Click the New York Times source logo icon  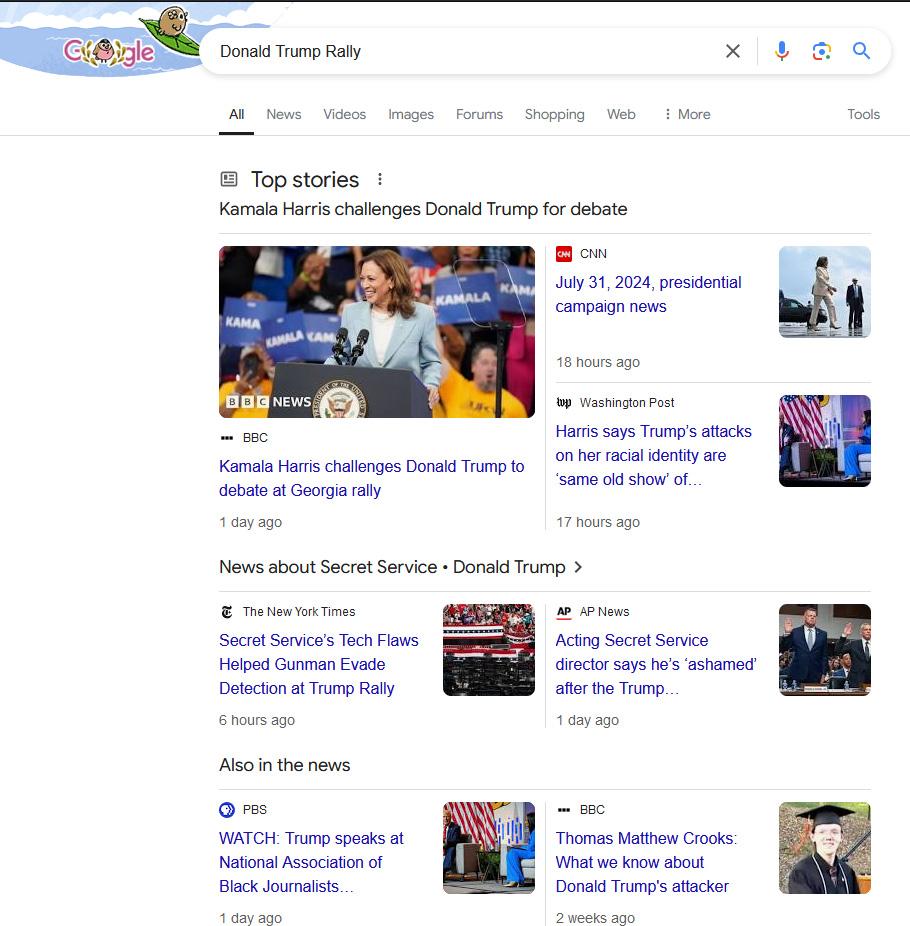click(227, 612)
